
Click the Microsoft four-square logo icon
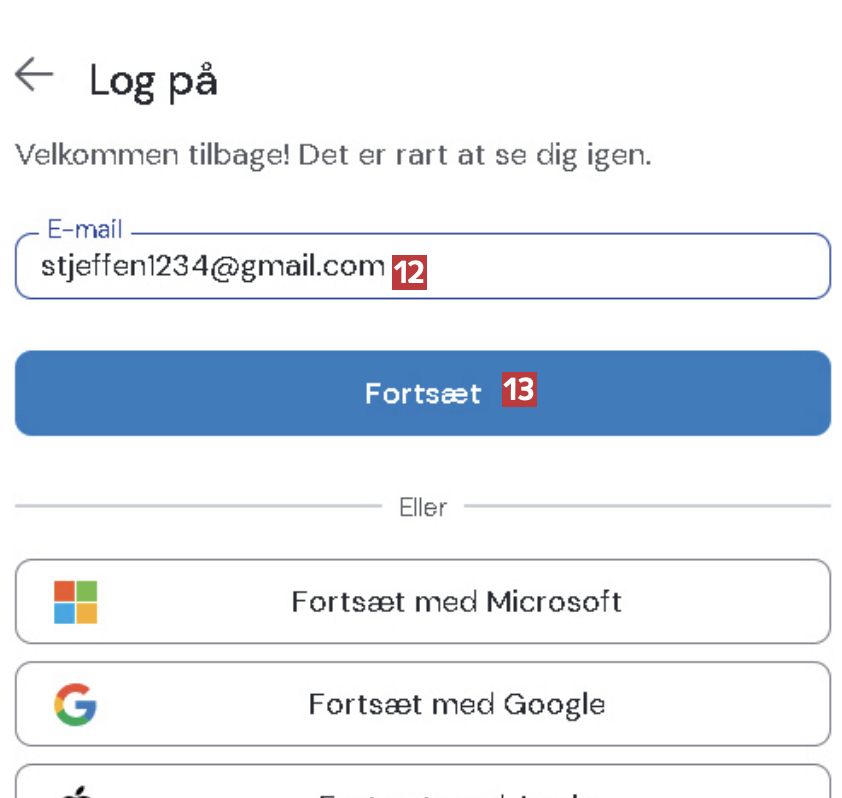pyautogui.click(x=76, y=602)
